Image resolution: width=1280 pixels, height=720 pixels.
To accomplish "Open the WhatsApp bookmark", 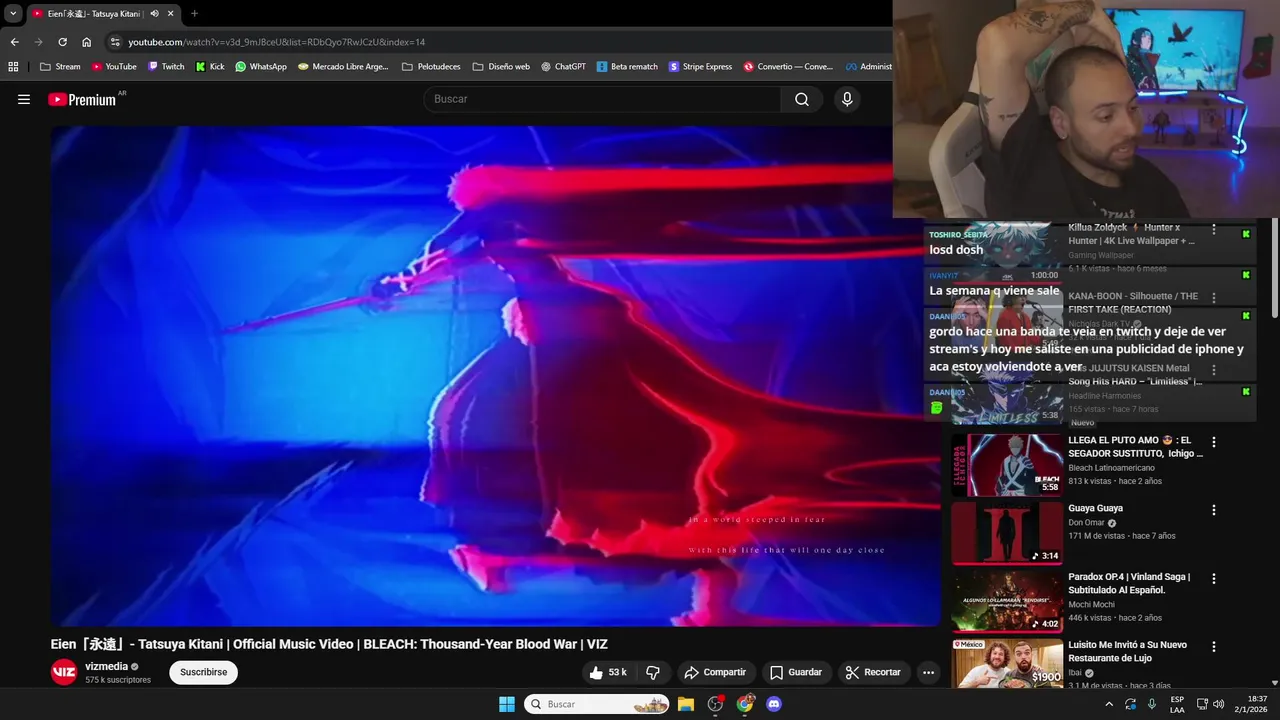I will (261, 67).
